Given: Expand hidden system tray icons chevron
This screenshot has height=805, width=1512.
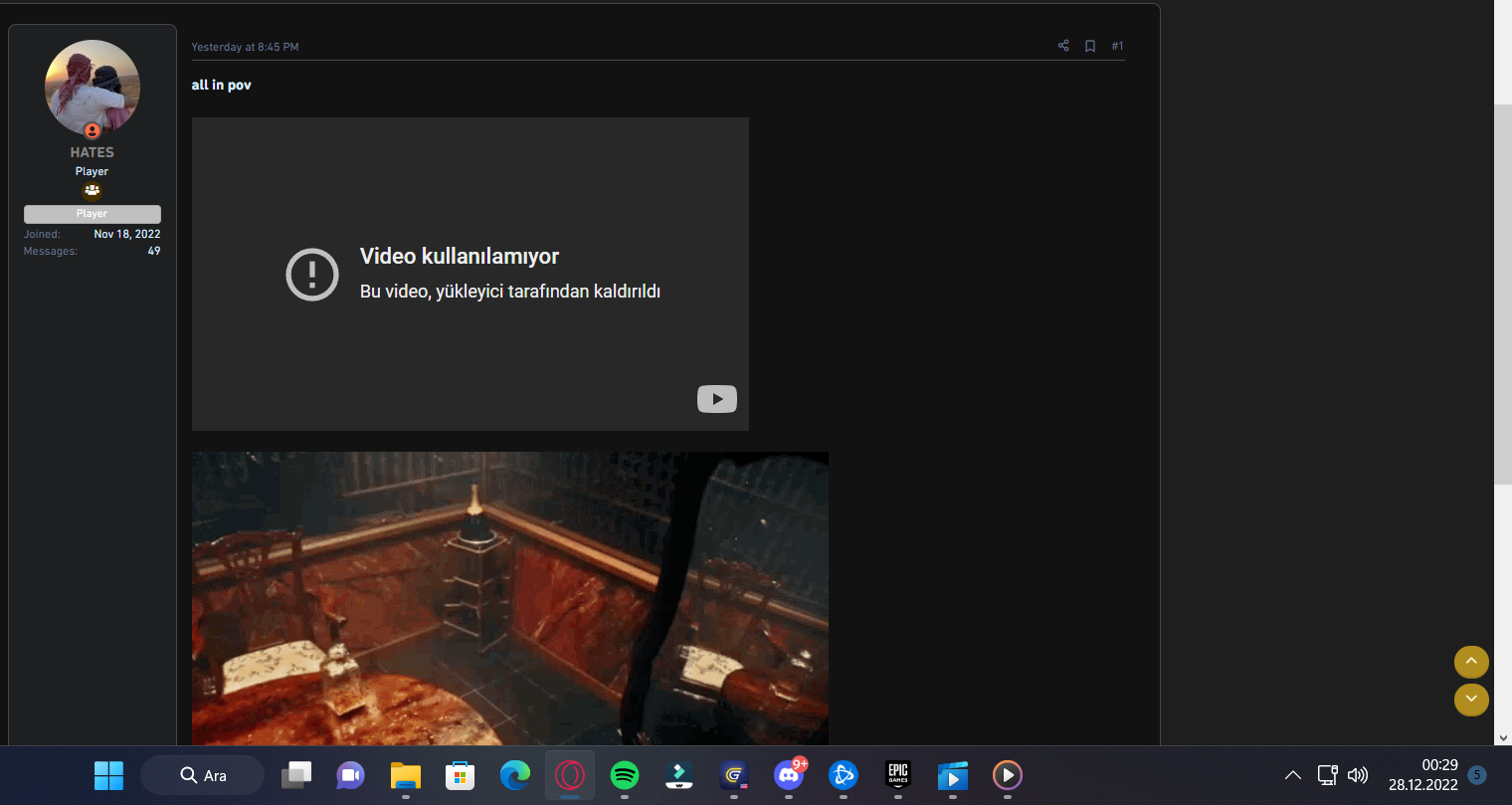Looking at the screenshot, I should tap(1293, 775).
